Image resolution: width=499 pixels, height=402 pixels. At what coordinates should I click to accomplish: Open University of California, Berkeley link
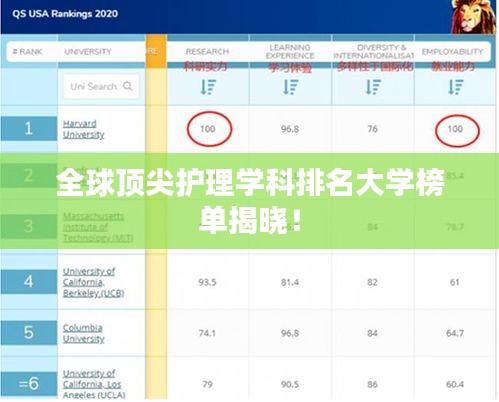94,282
